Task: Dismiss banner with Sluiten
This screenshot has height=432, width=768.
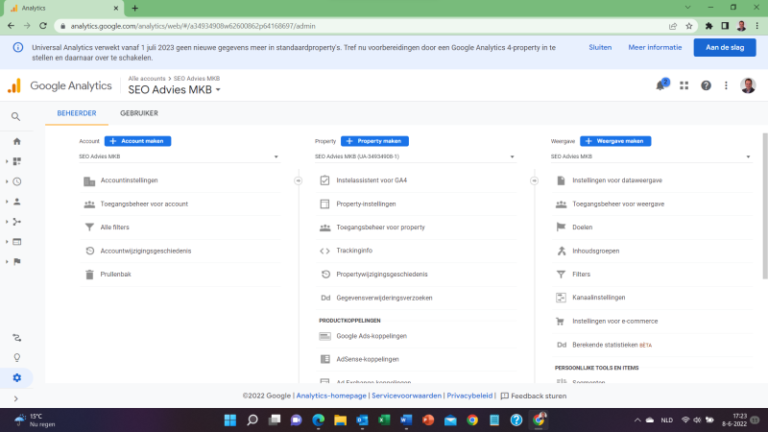Action: tap(600, 48)
